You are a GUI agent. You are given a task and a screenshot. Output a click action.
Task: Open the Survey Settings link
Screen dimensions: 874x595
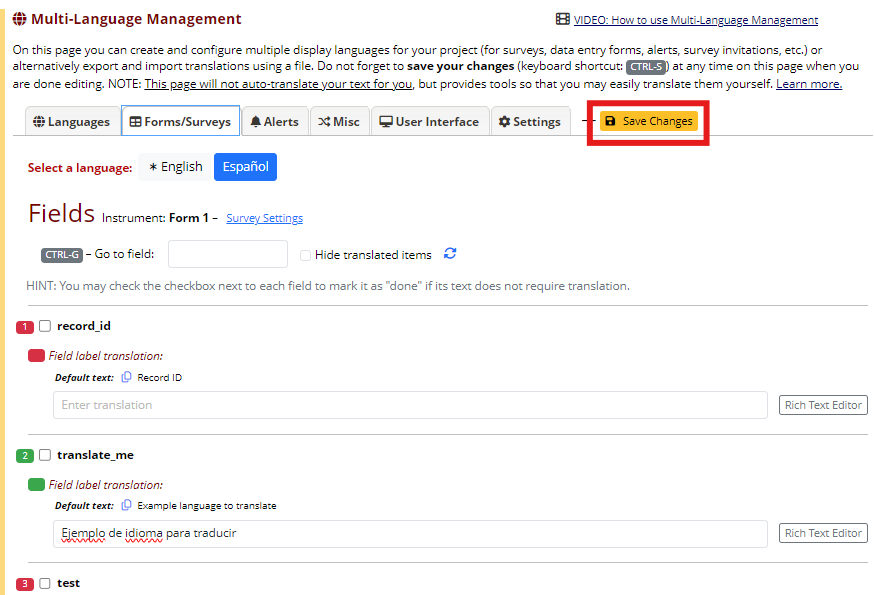click(265, 218)
